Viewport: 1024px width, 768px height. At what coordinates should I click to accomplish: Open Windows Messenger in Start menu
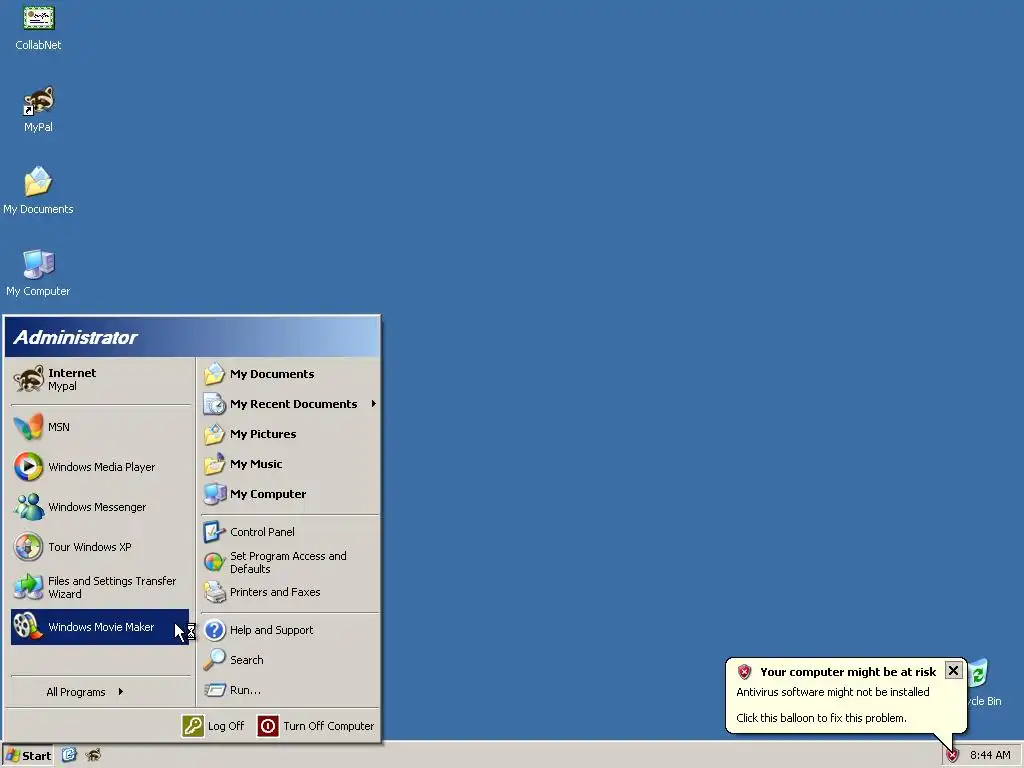click(x=100, y=507)
